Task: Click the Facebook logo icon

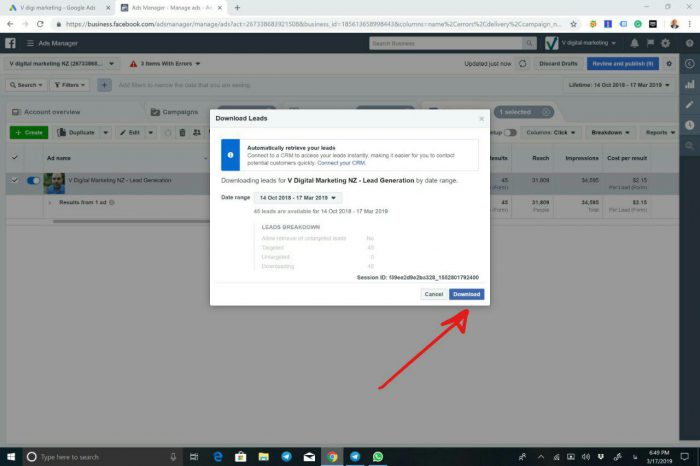Action: tap(11, 43)
